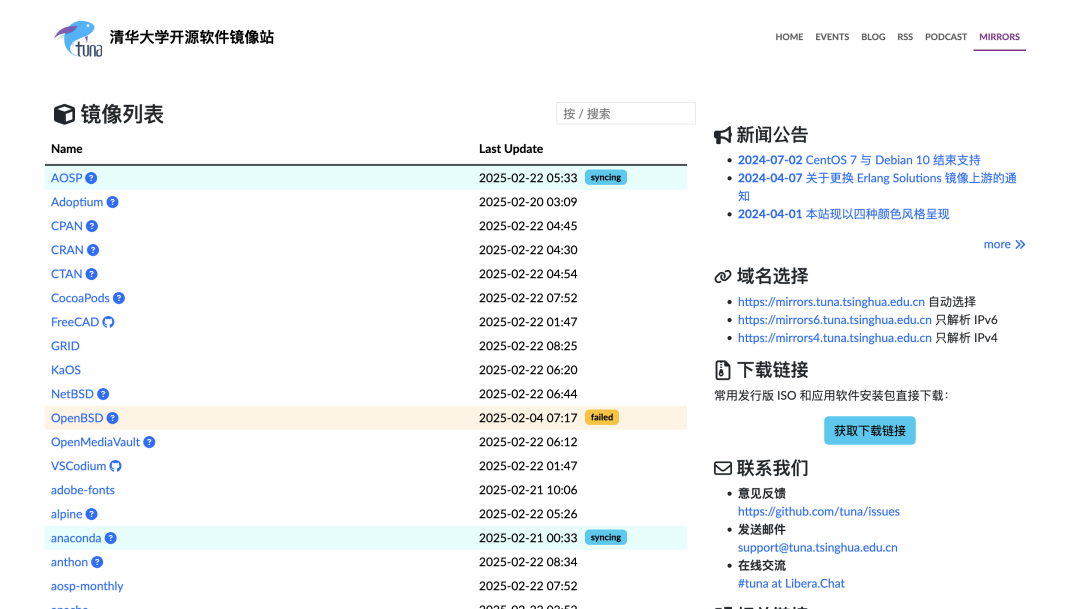Open the Adoptium mirror link
This screenshot has height=609, width=1080.
point(77,202)
